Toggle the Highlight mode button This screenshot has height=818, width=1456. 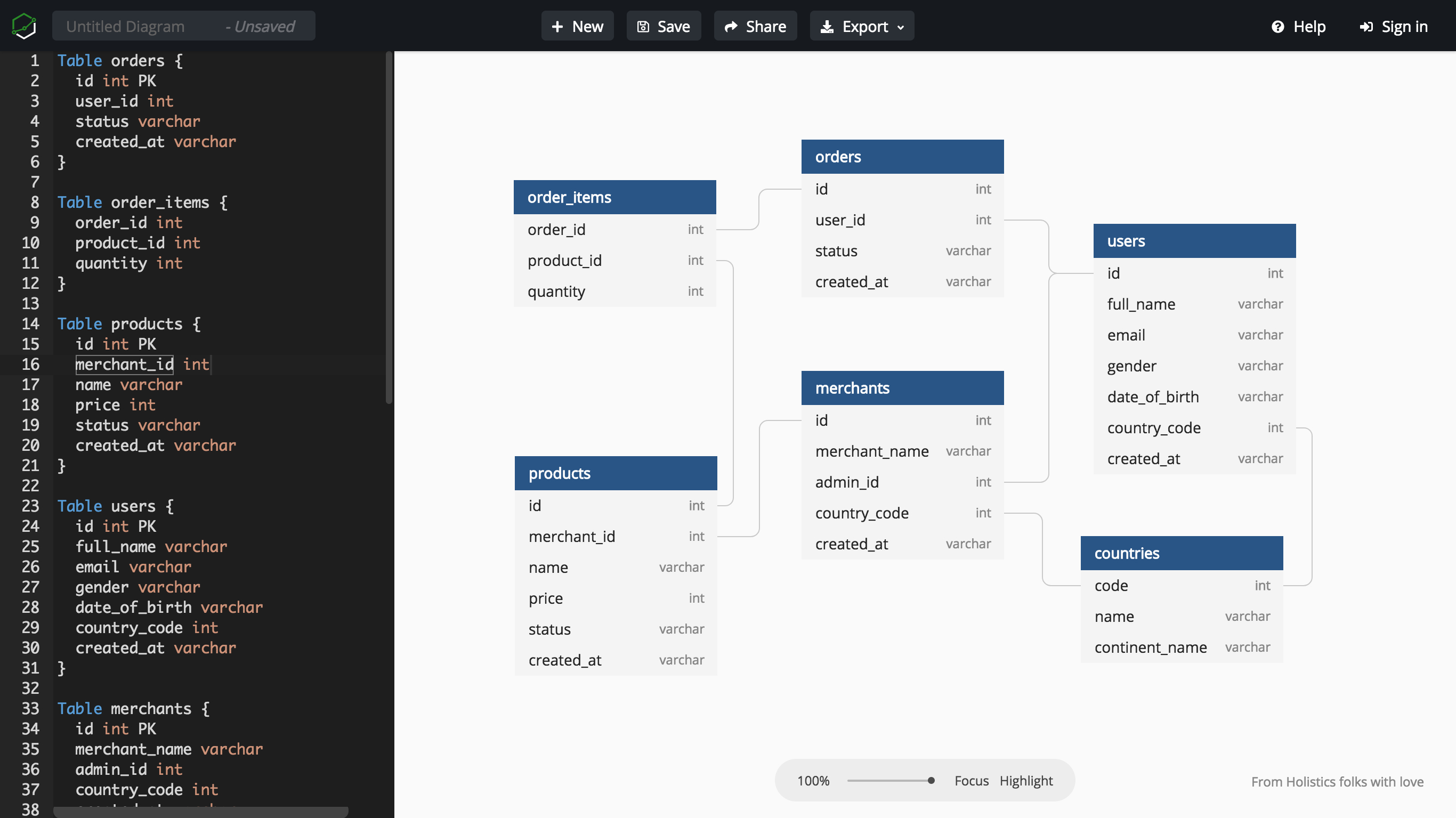1026,780
